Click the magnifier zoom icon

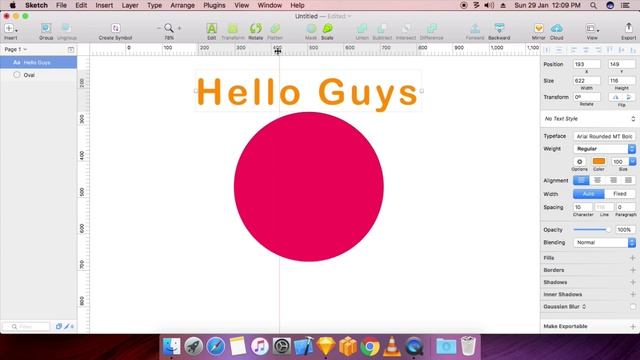169,28
